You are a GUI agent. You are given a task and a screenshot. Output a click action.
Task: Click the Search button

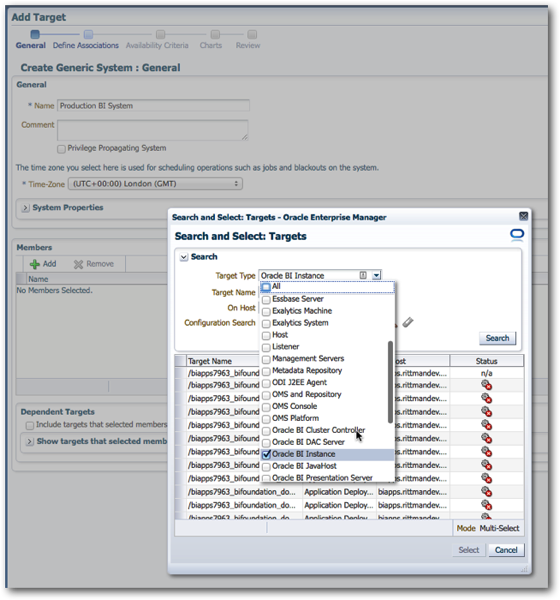(x=497, y=338)
